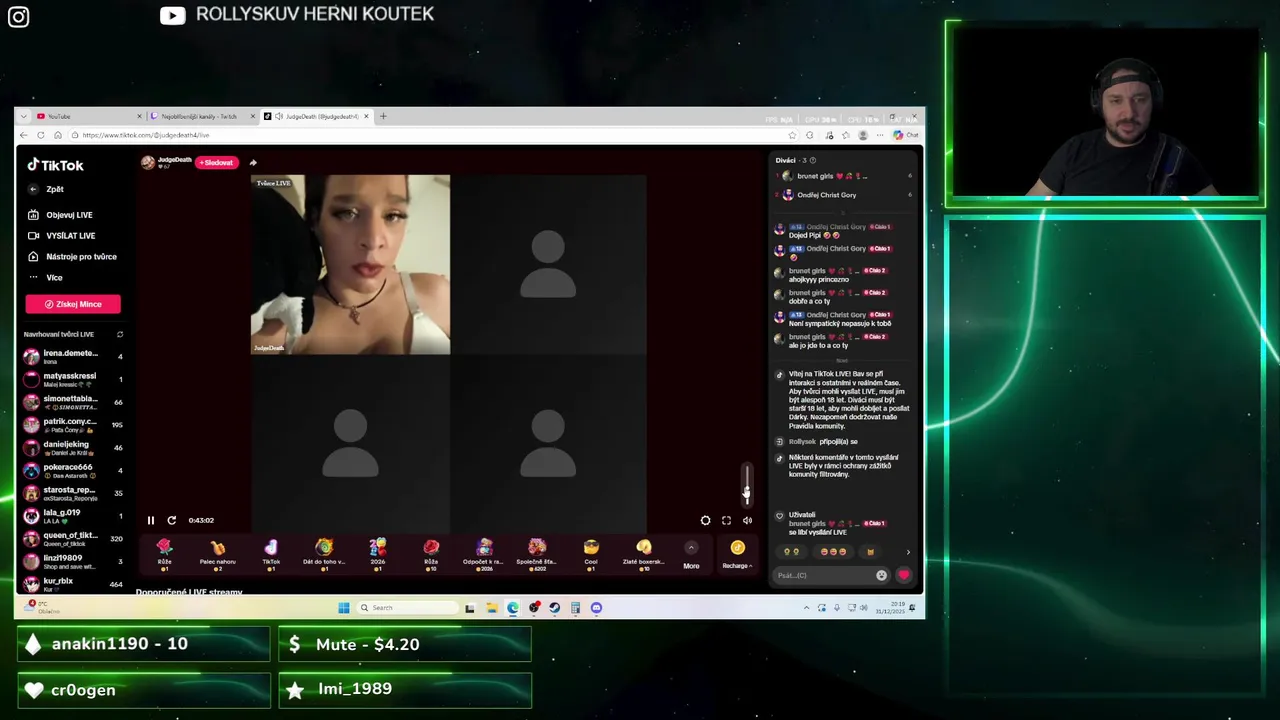The height and width of the screenshot is (720, 1280).
Task: Bookmark this page with star icon
Action: point(792,135)
